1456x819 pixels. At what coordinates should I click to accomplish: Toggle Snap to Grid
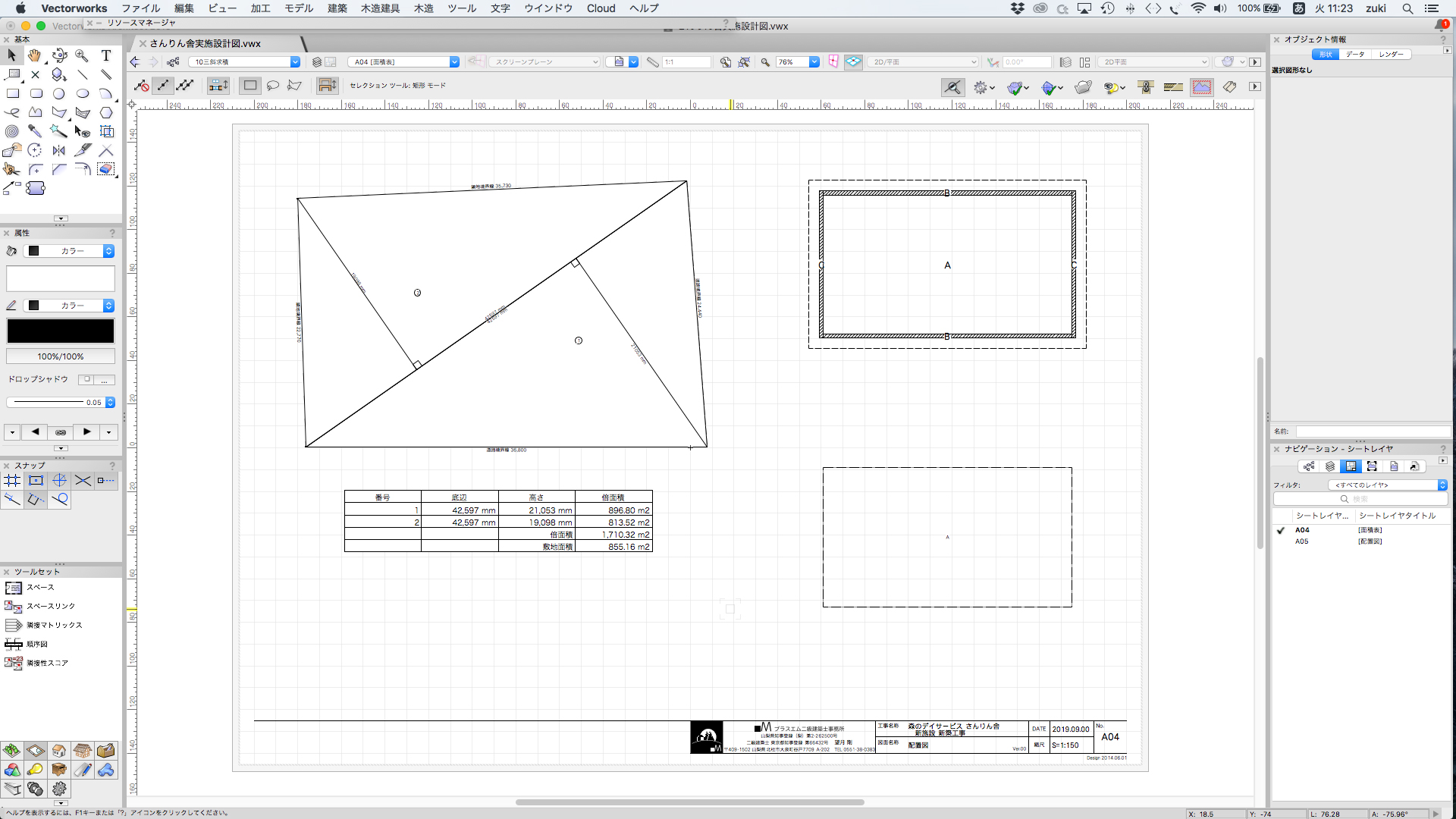pos(12,480)
